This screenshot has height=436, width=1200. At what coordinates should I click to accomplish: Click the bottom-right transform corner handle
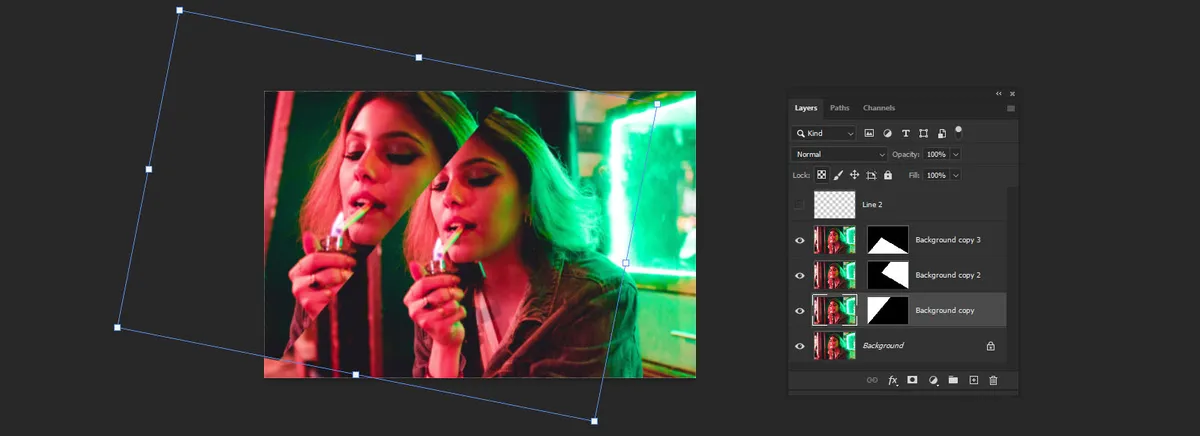pos(594,421)
